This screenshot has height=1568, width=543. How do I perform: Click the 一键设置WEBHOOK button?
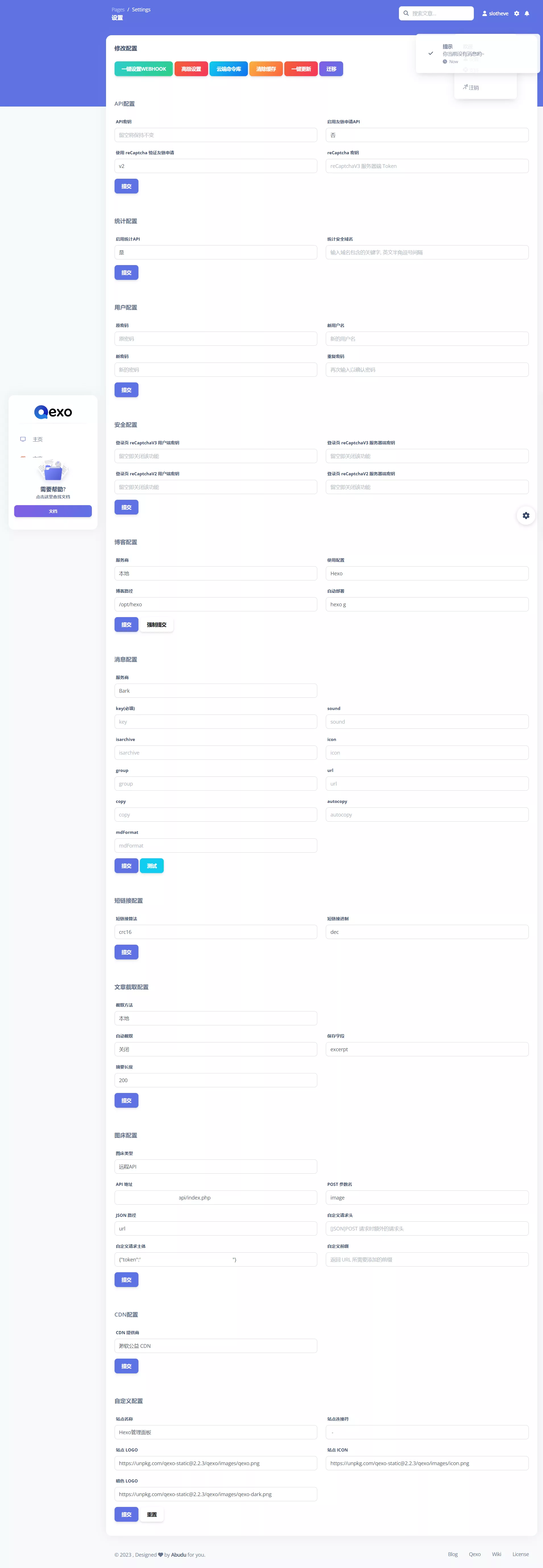click(x=144, y=69)
